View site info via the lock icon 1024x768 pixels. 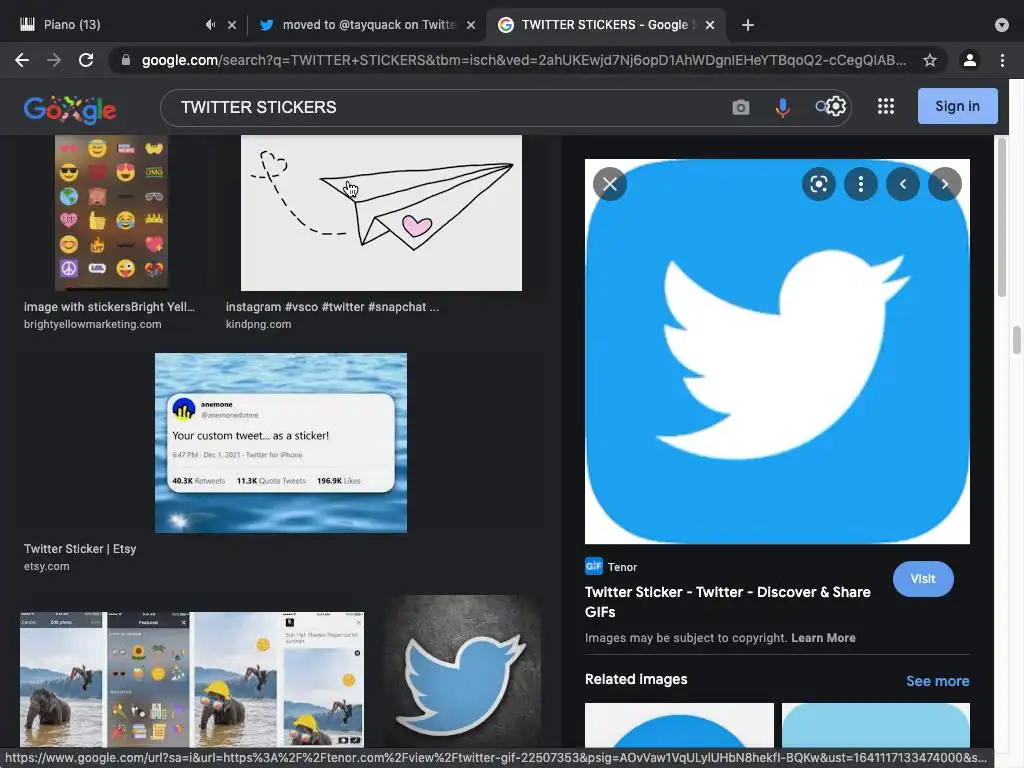126,60
